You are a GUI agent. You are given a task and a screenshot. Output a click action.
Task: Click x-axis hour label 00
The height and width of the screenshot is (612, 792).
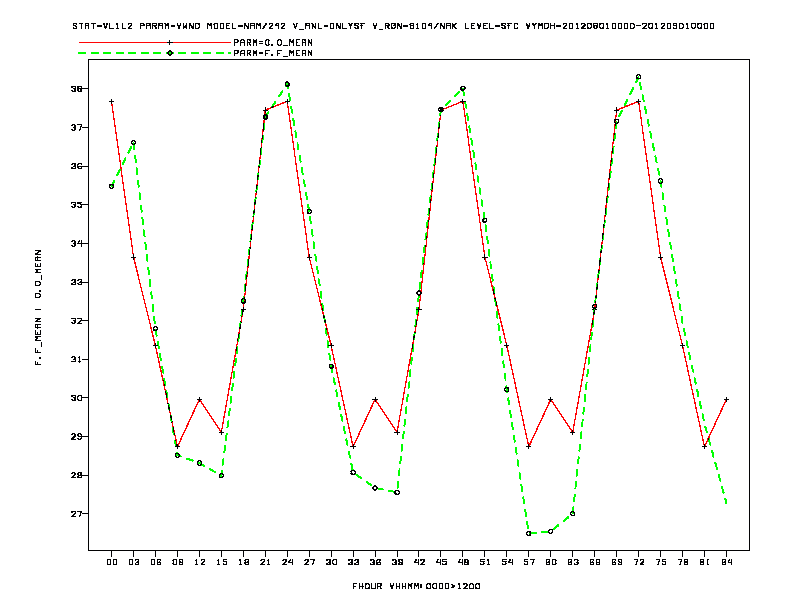112,562
